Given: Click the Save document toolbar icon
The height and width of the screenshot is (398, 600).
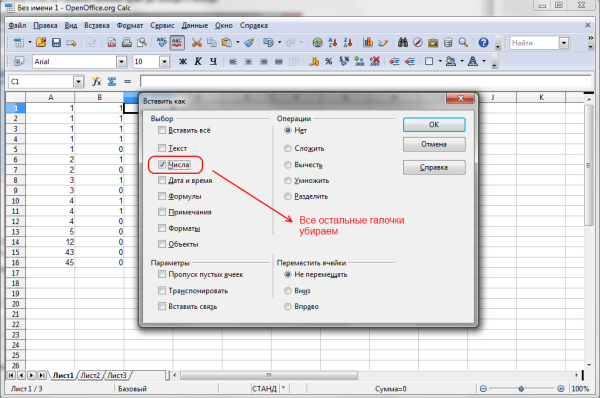Looking at the screenshot, I should 56,42.
